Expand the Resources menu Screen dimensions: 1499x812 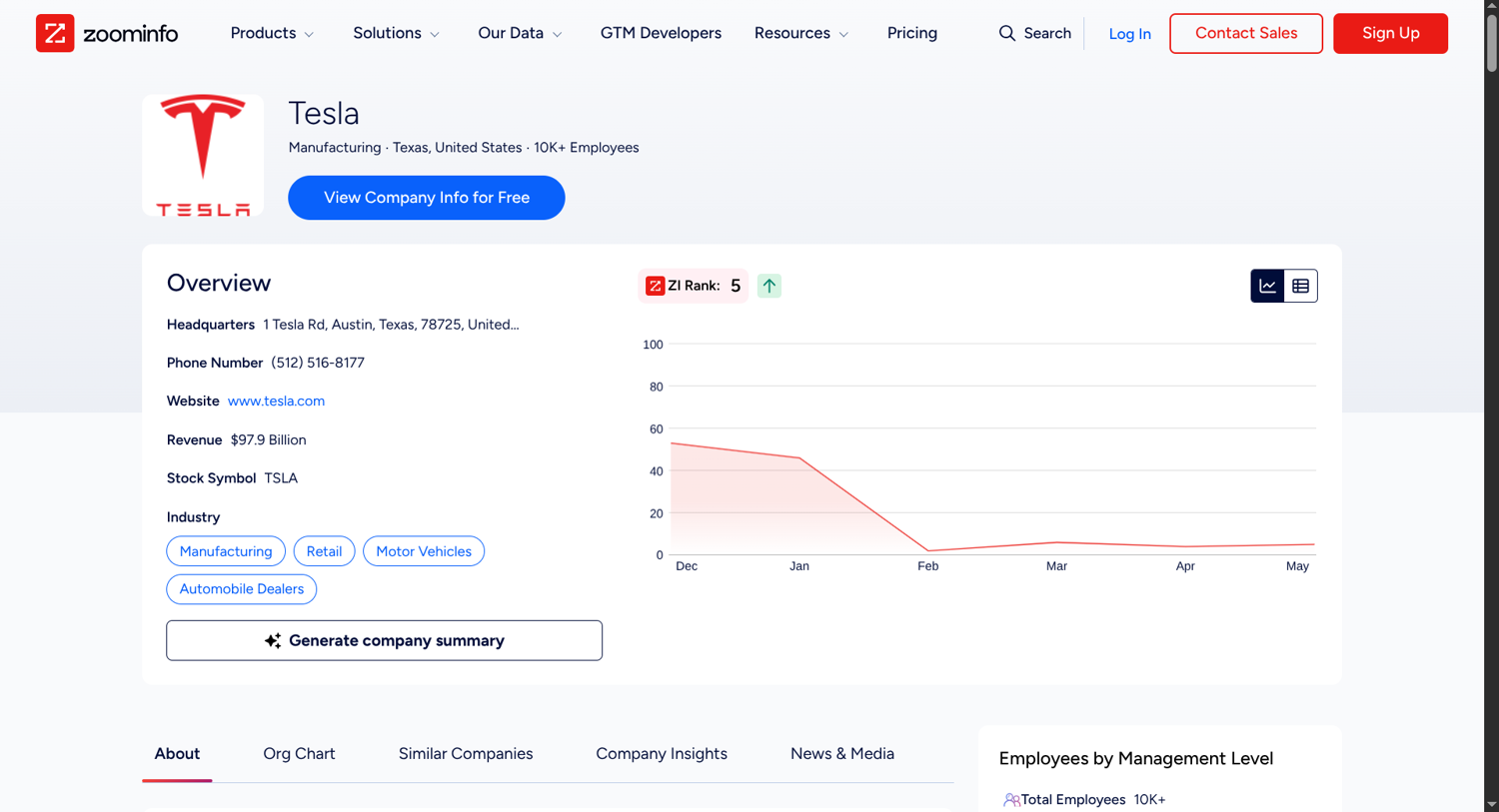coord(801,33)
